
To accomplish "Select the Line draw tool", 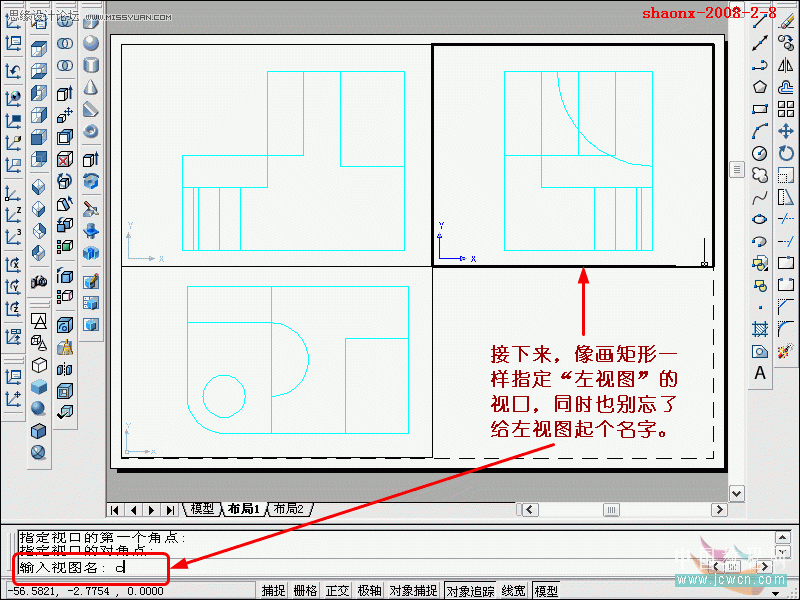I will coord(760,21).
